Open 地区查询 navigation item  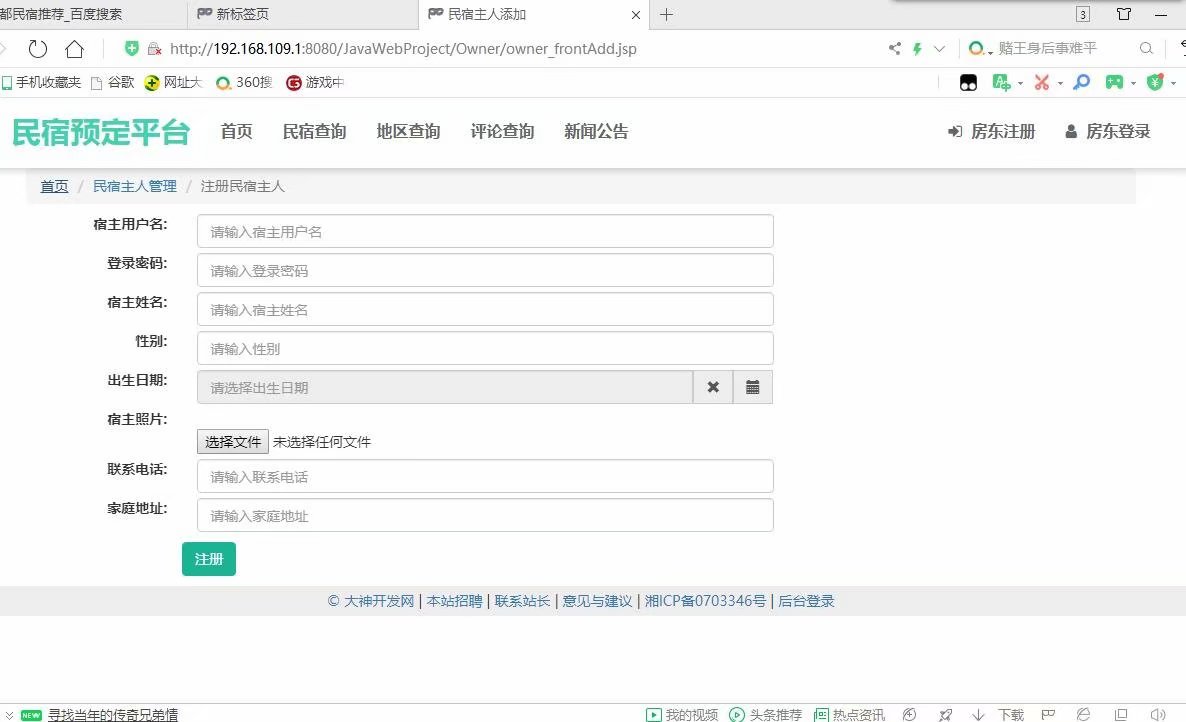click(408, 132)
